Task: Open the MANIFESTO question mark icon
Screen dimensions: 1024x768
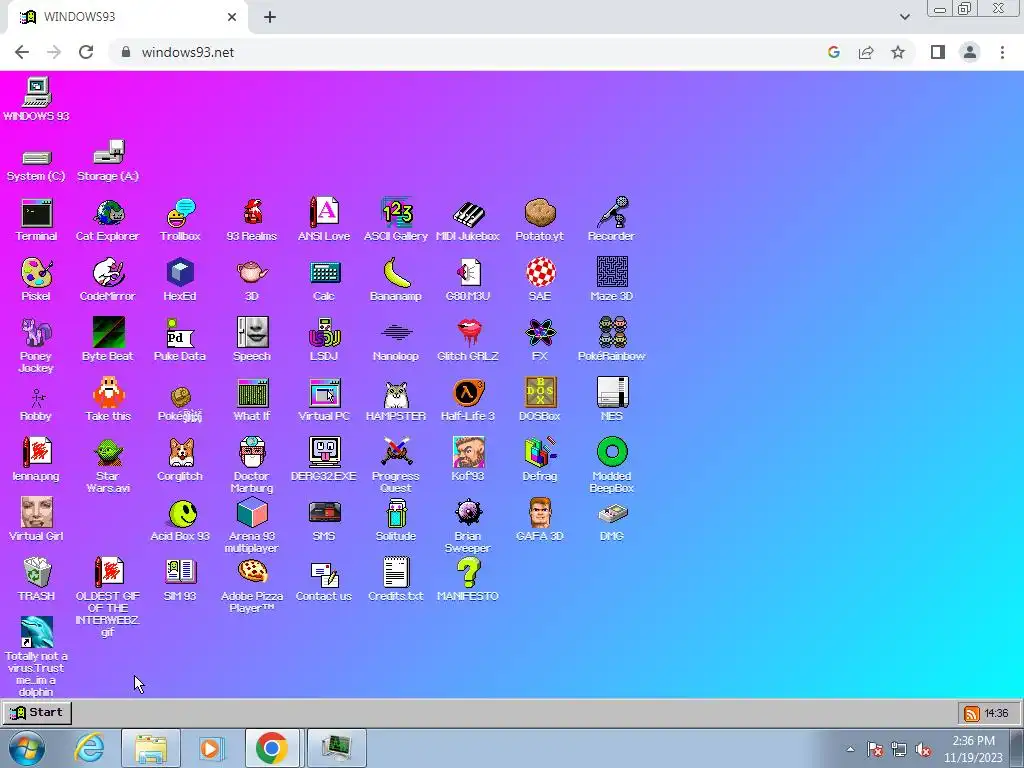Action: click(x=468, y=573)
